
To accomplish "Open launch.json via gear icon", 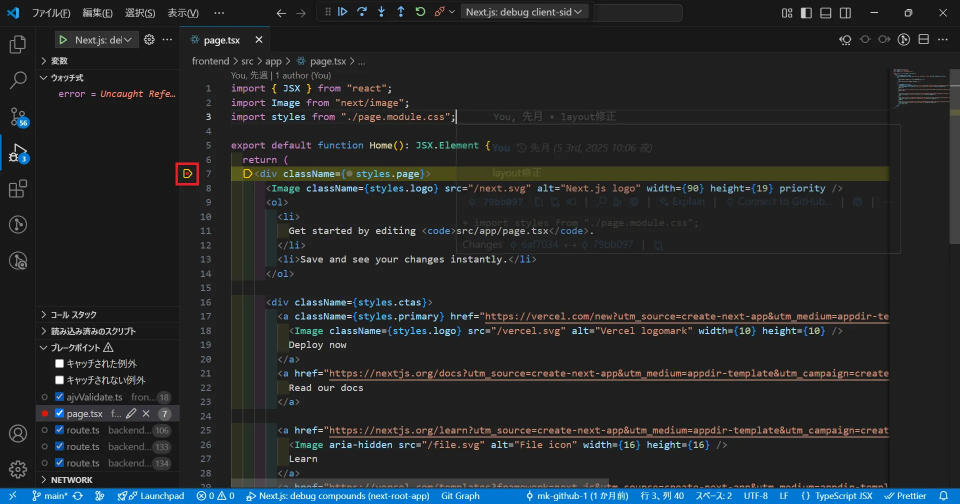I will [x=149, y=40].
